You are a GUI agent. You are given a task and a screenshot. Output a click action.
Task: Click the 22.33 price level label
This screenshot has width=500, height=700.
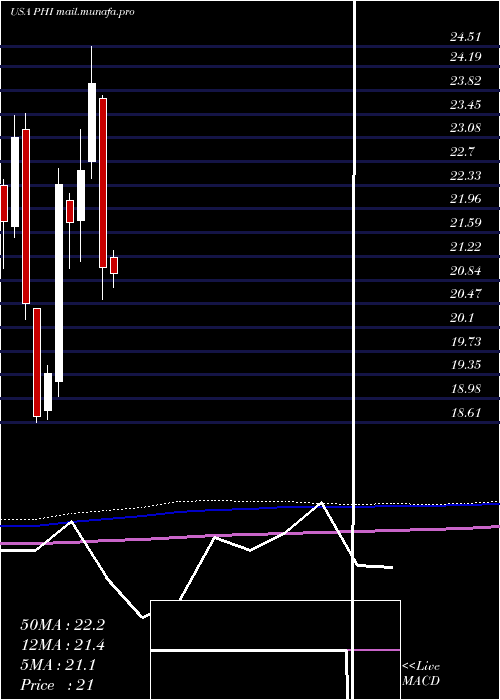465,176
